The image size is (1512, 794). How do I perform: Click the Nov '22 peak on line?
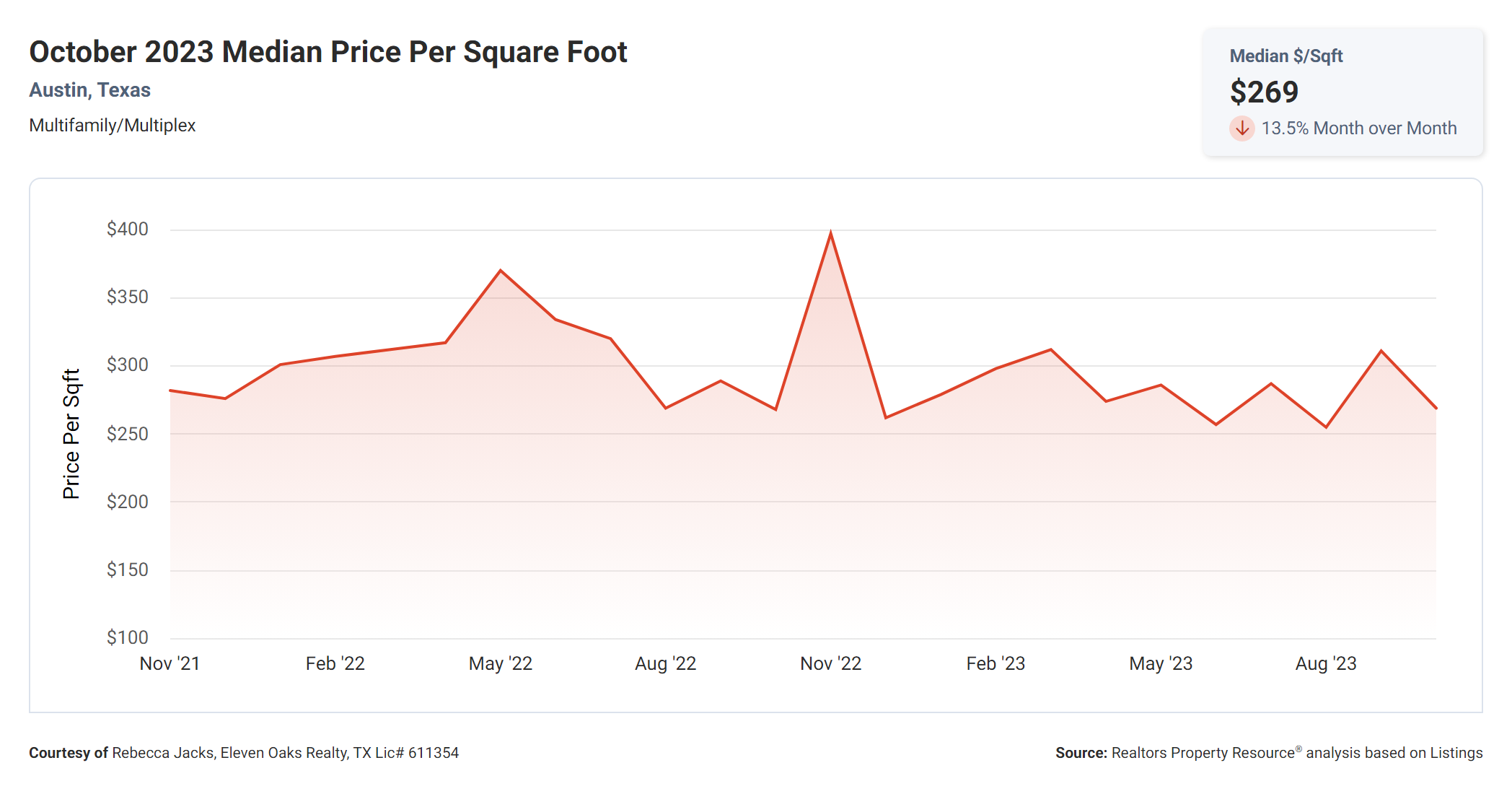pos(830,233)
